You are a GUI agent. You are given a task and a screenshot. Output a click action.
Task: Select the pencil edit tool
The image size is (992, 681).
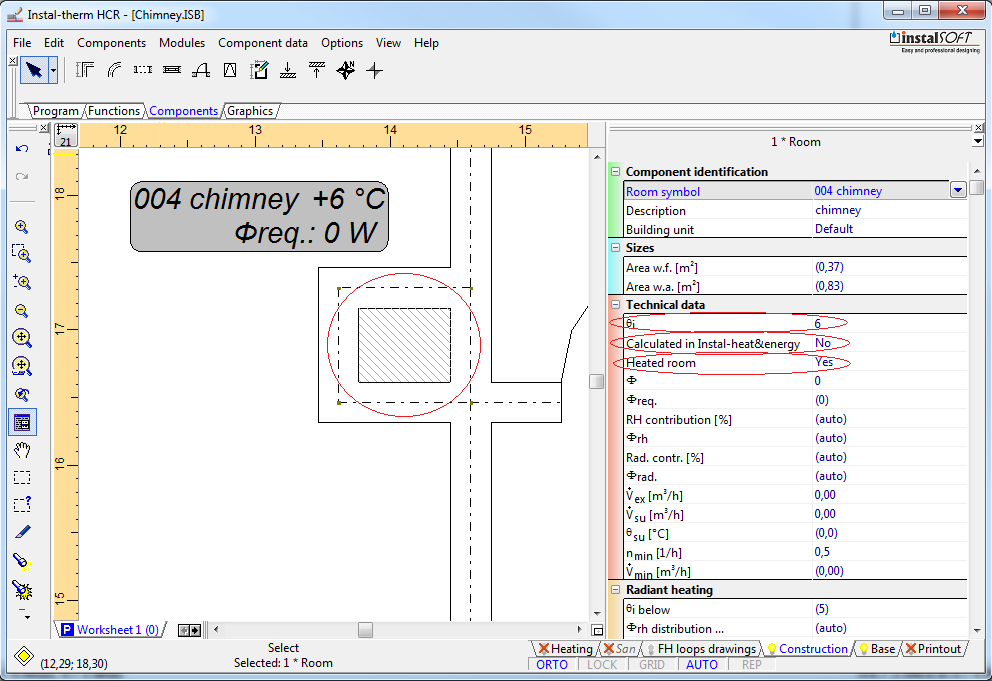(22, 532)
